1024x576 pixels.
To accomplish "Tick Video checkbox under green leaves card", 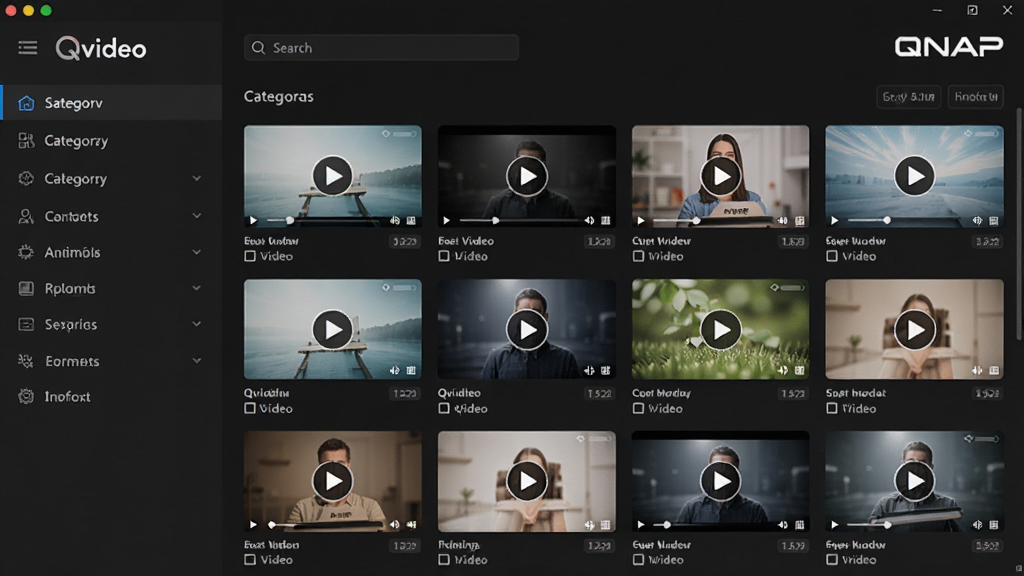I will coord(638,408).
